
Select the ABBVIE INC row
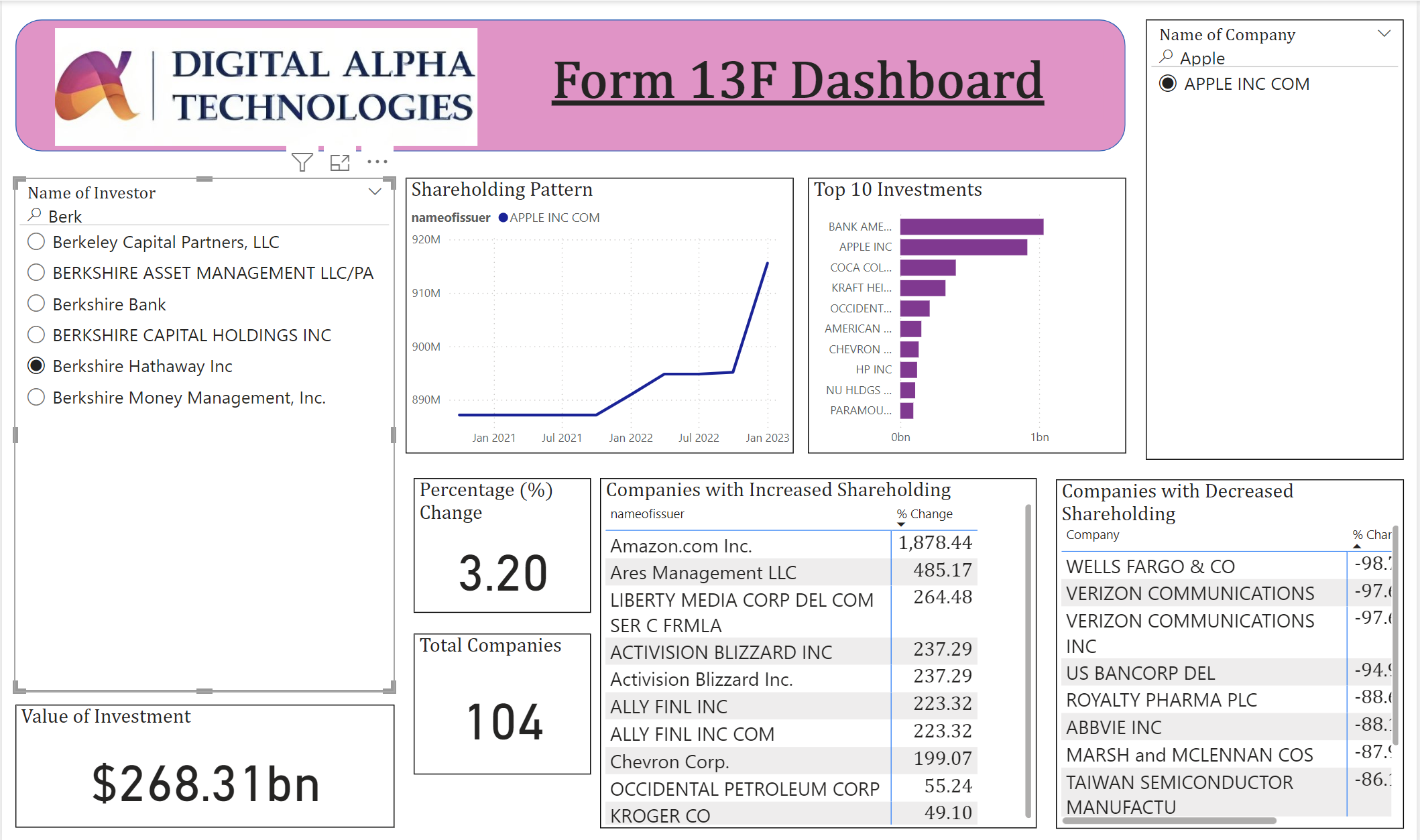point(1227,727)
